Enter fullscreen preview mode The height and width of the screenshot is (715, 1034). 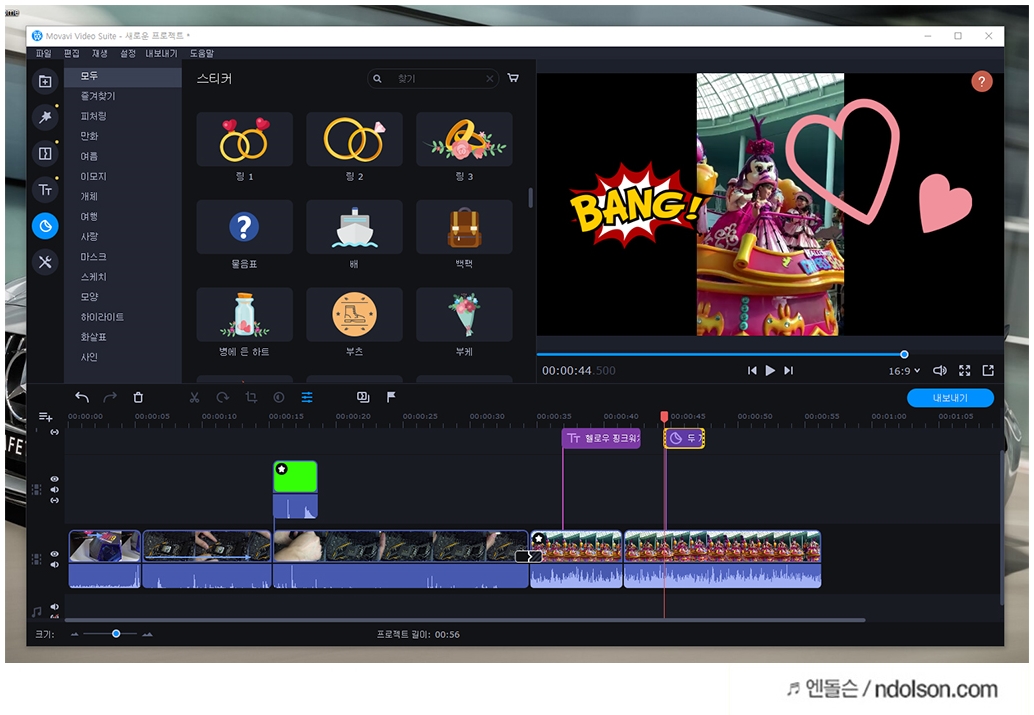coord(964,371)
